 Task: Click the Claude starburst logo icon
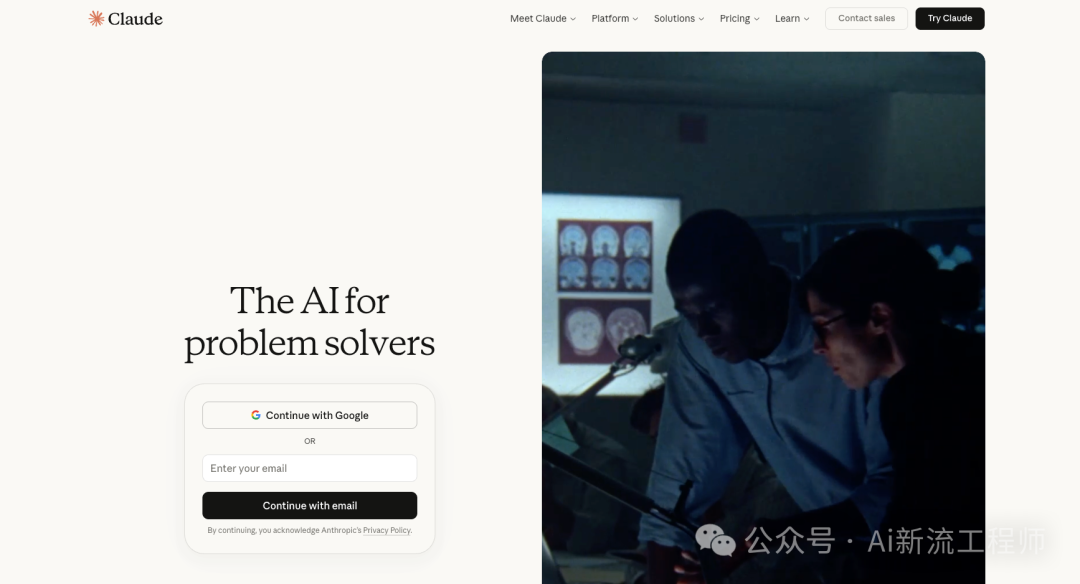(x=96, y=19)
